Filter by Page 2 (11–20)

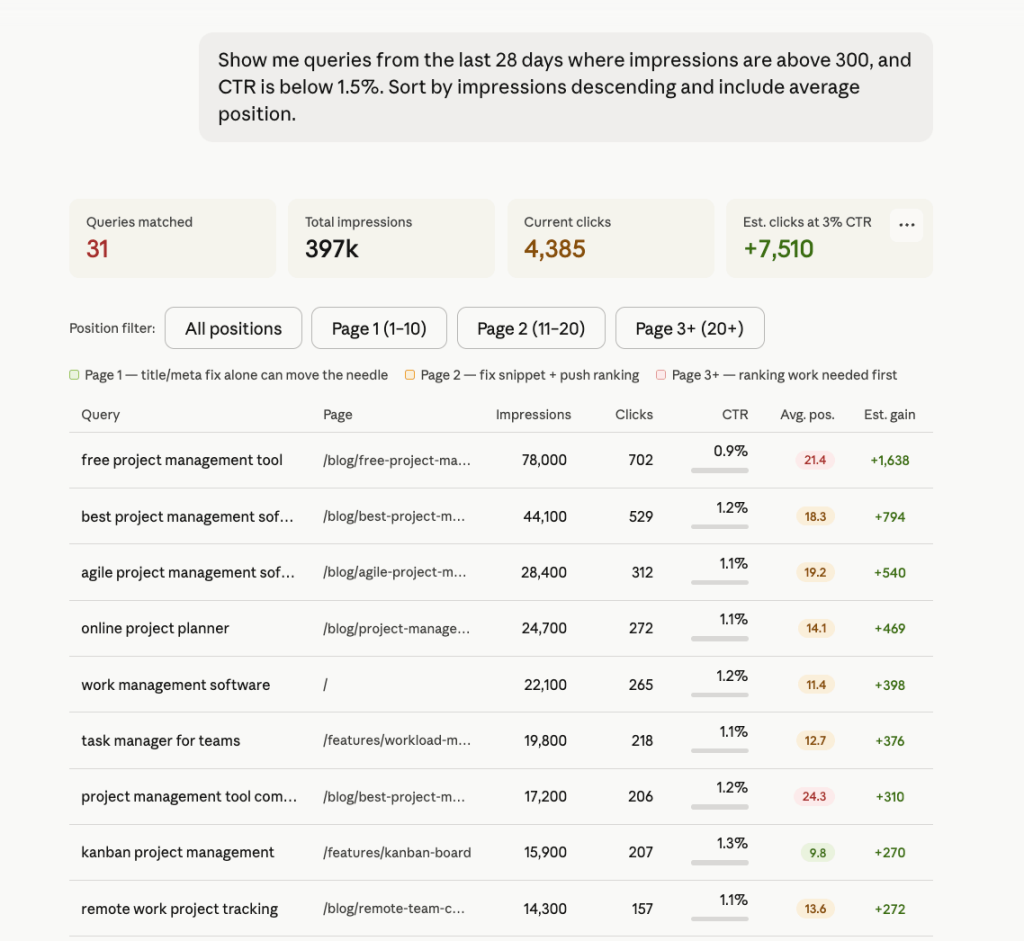click(x=531, y=328)
